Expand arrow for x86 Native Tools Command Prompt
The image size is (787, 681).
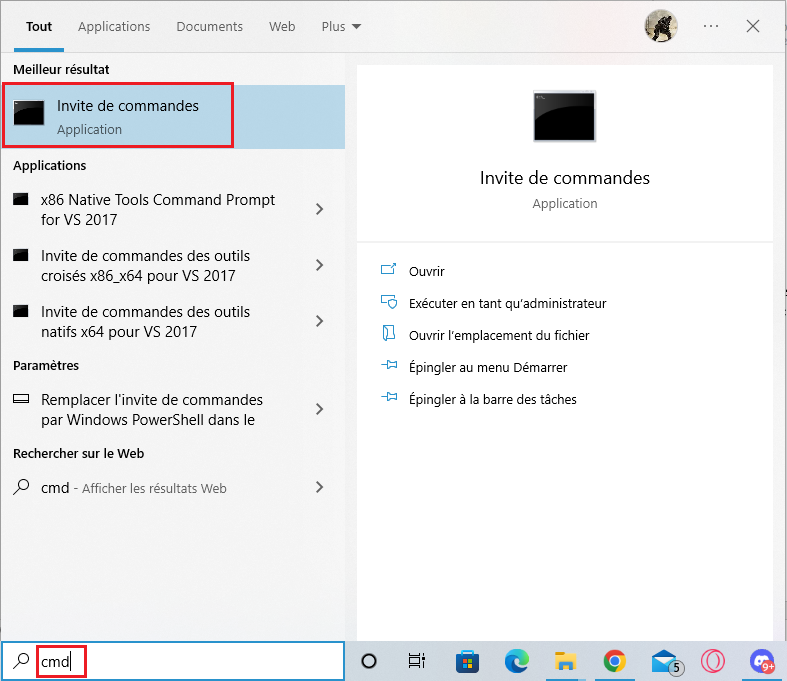click(319, 209)
